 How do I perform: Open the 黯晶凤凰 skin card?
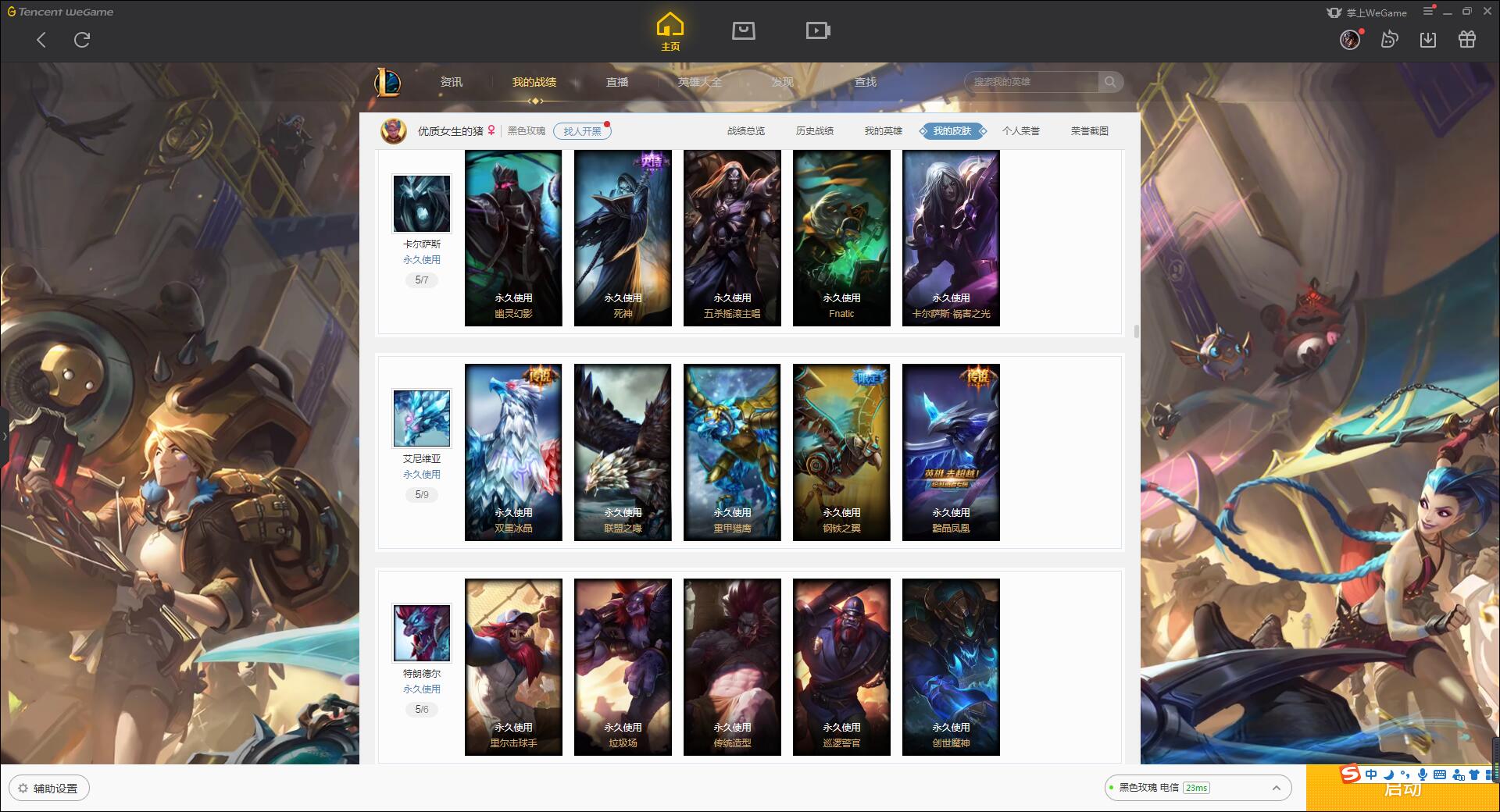coord(951,452)
